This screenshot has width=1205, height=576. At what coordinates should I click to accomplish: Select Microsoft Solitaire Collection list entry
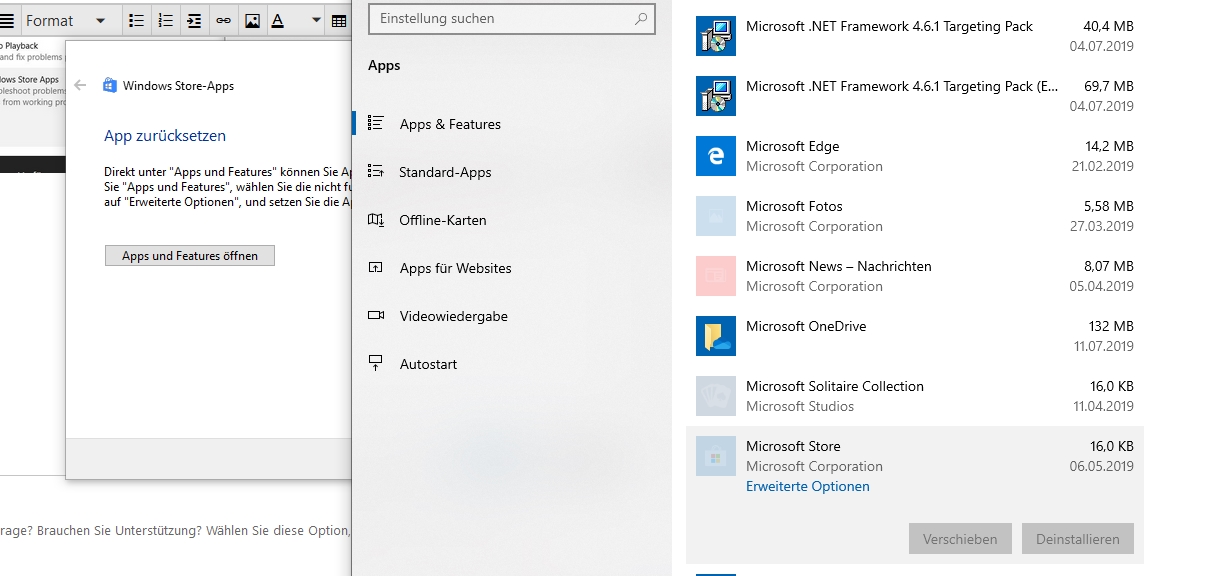point(915,396)
